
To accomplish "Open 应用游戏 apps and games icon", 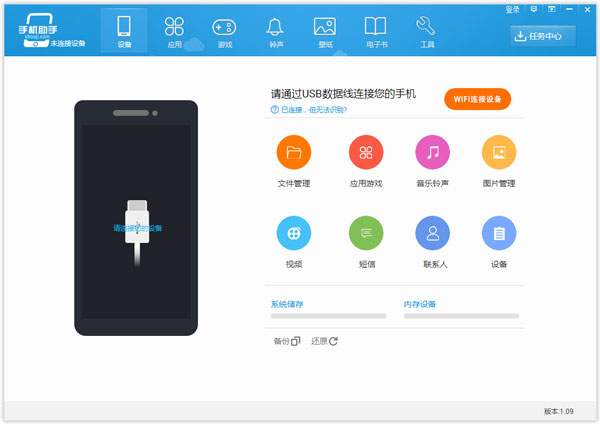I will (366, 153).
